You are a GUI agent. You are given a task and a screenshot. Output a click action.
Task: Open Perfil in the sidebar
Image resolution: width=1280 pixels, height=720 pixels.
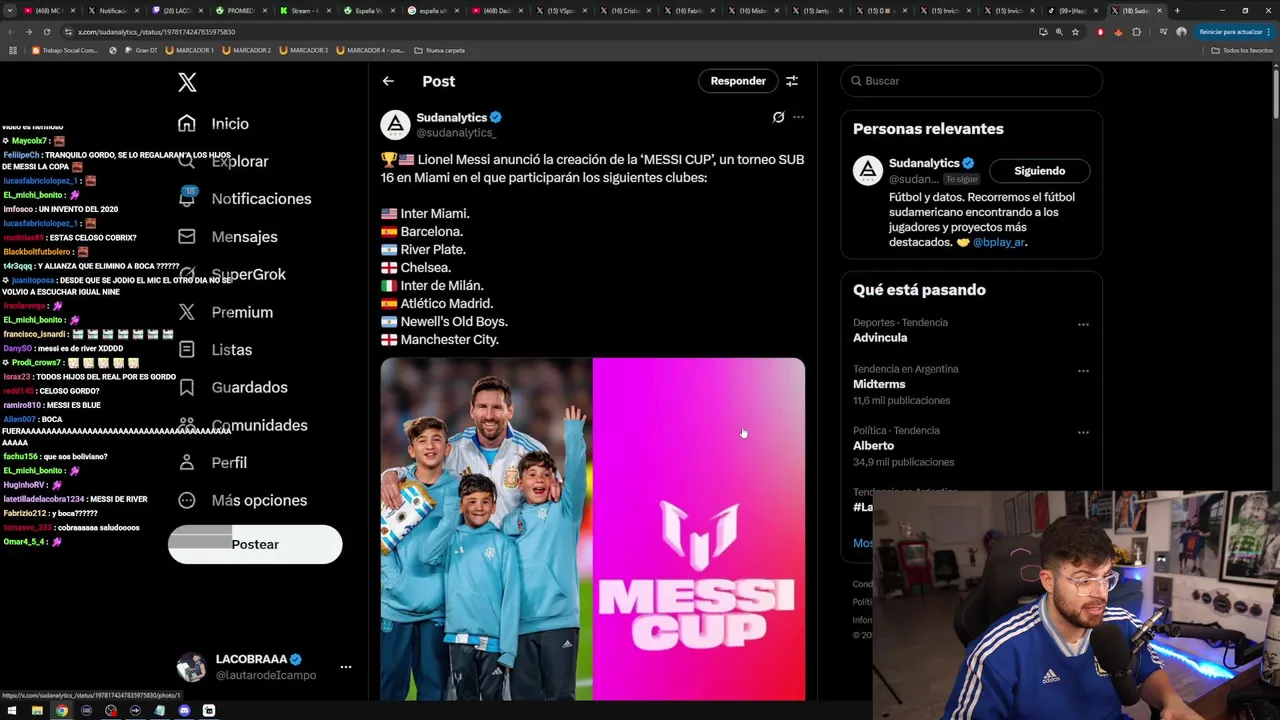coord(213,462)
